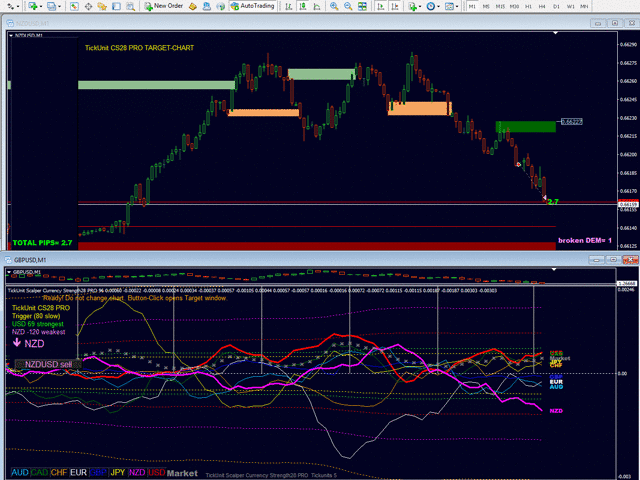640x480 pixels.
Task: Click the TOTAL PIPS= 2.7 label
Action: point(42,243)
